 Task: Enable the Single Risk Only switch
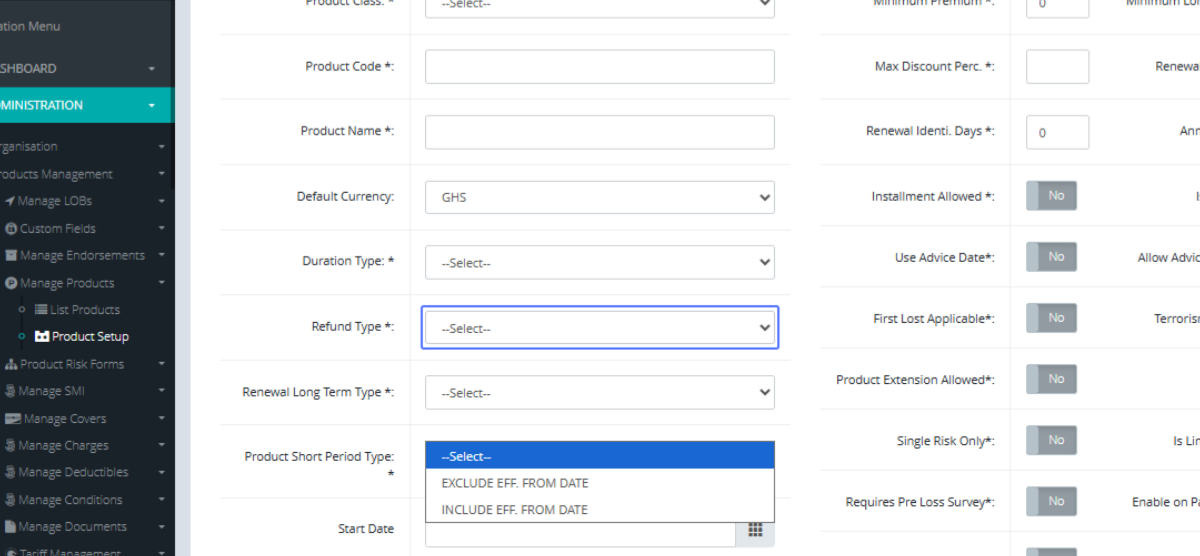(x=1051, y=440)
